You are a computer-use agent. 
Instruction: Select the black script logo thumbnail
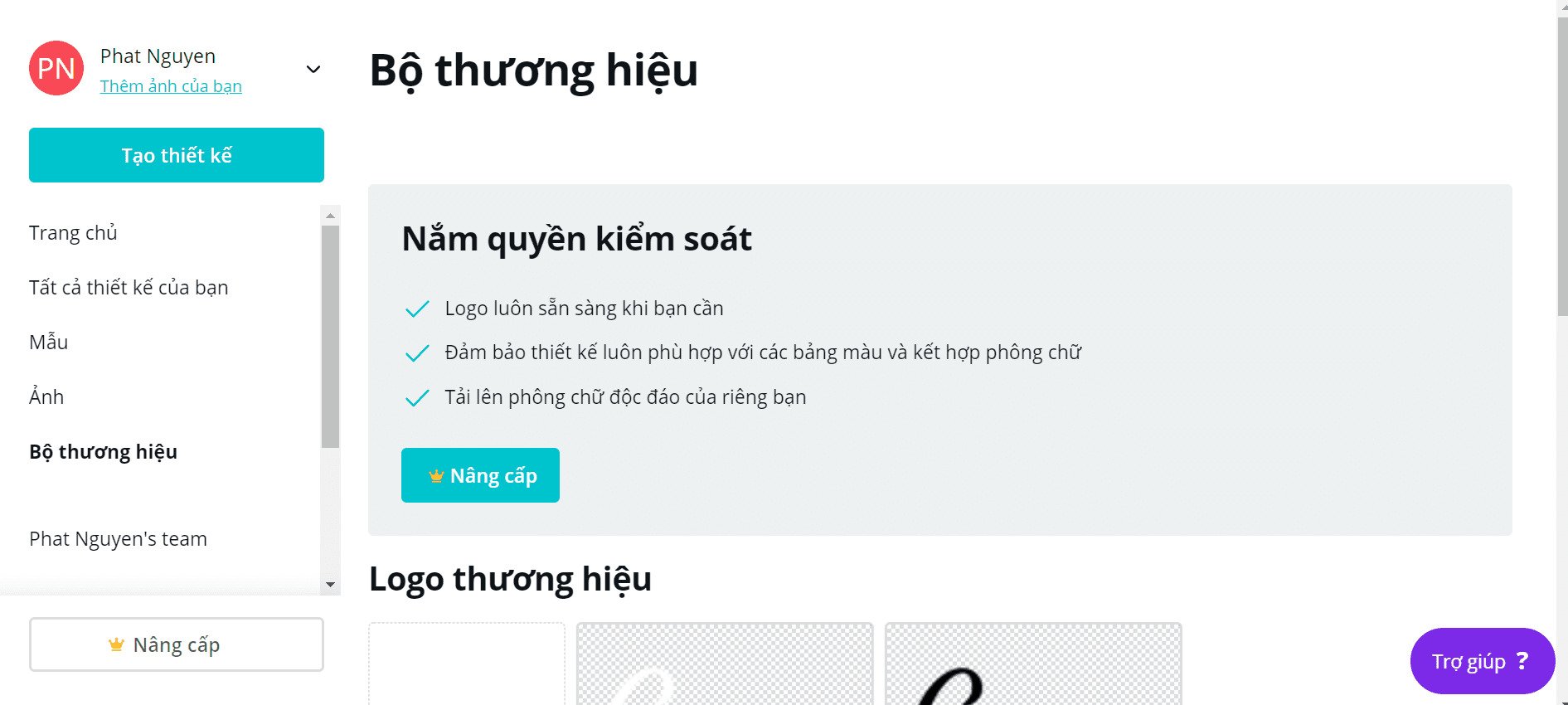tap(1033, 664)
